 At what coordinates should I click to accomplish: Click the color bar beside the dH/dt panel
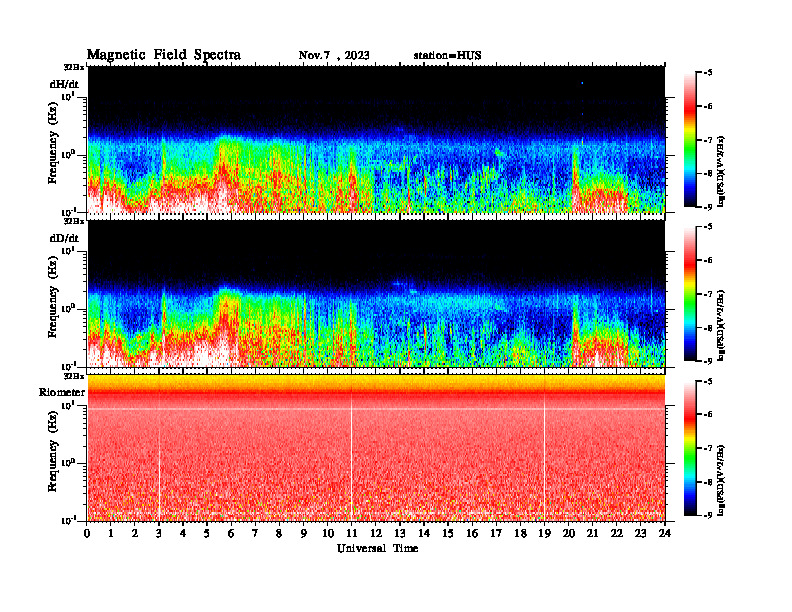point(690,140)
